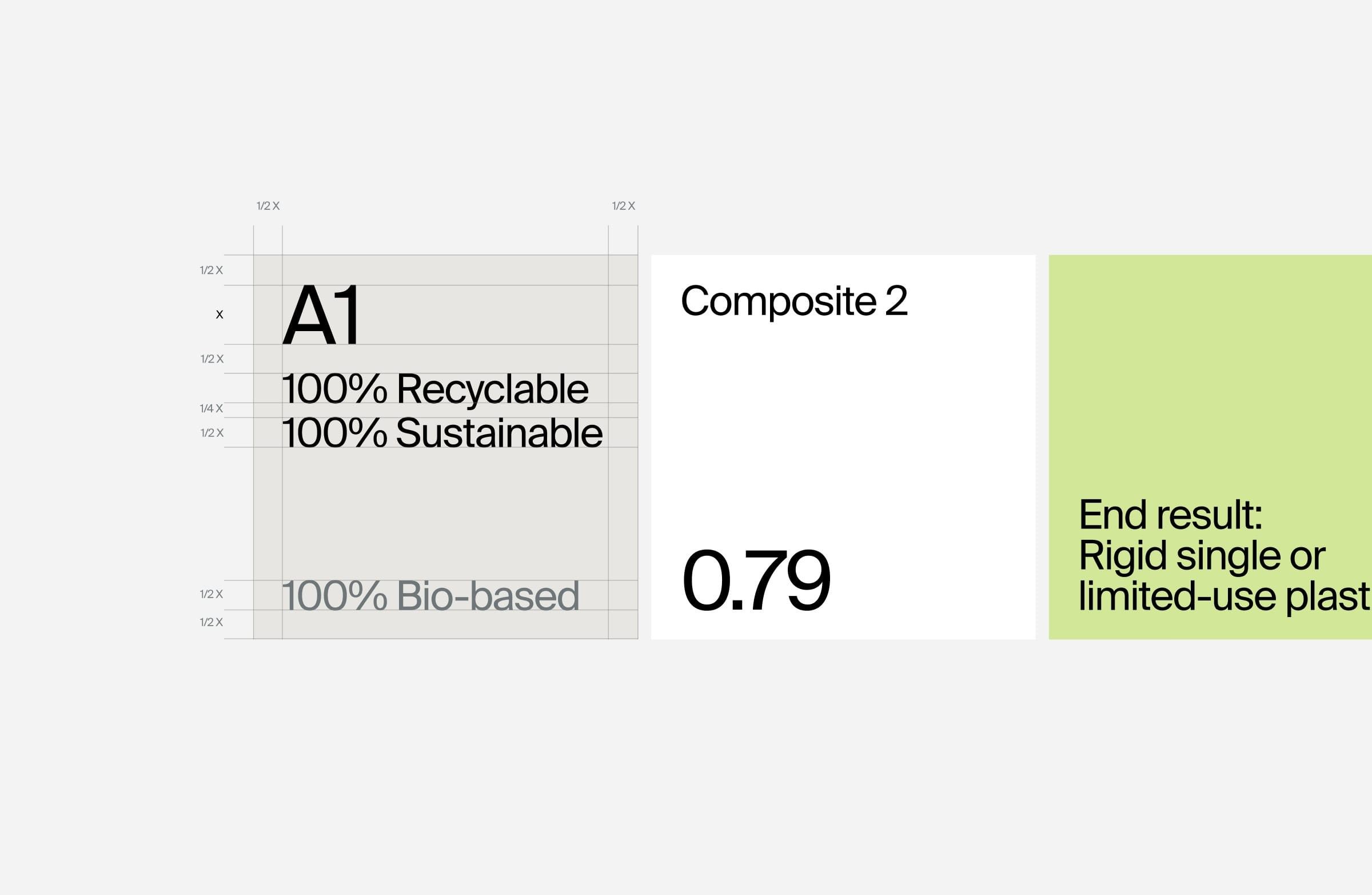Click empty gray area between Sustainable and Bio-based

(x=444, y=513)
